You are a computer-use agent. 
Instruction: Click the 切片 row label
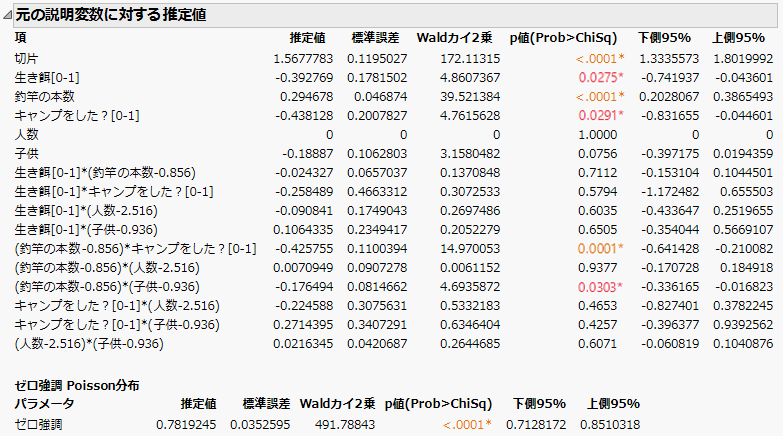26,58
